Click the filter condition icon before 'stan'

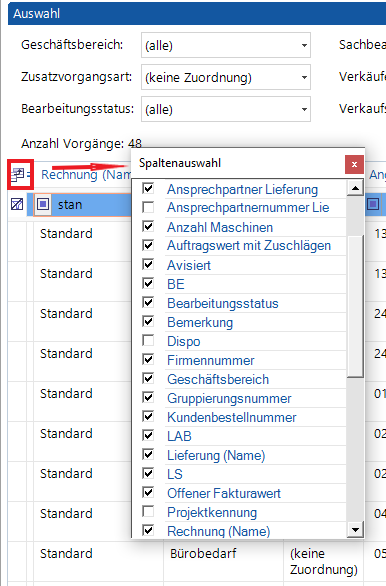click(x=43, y=204)
